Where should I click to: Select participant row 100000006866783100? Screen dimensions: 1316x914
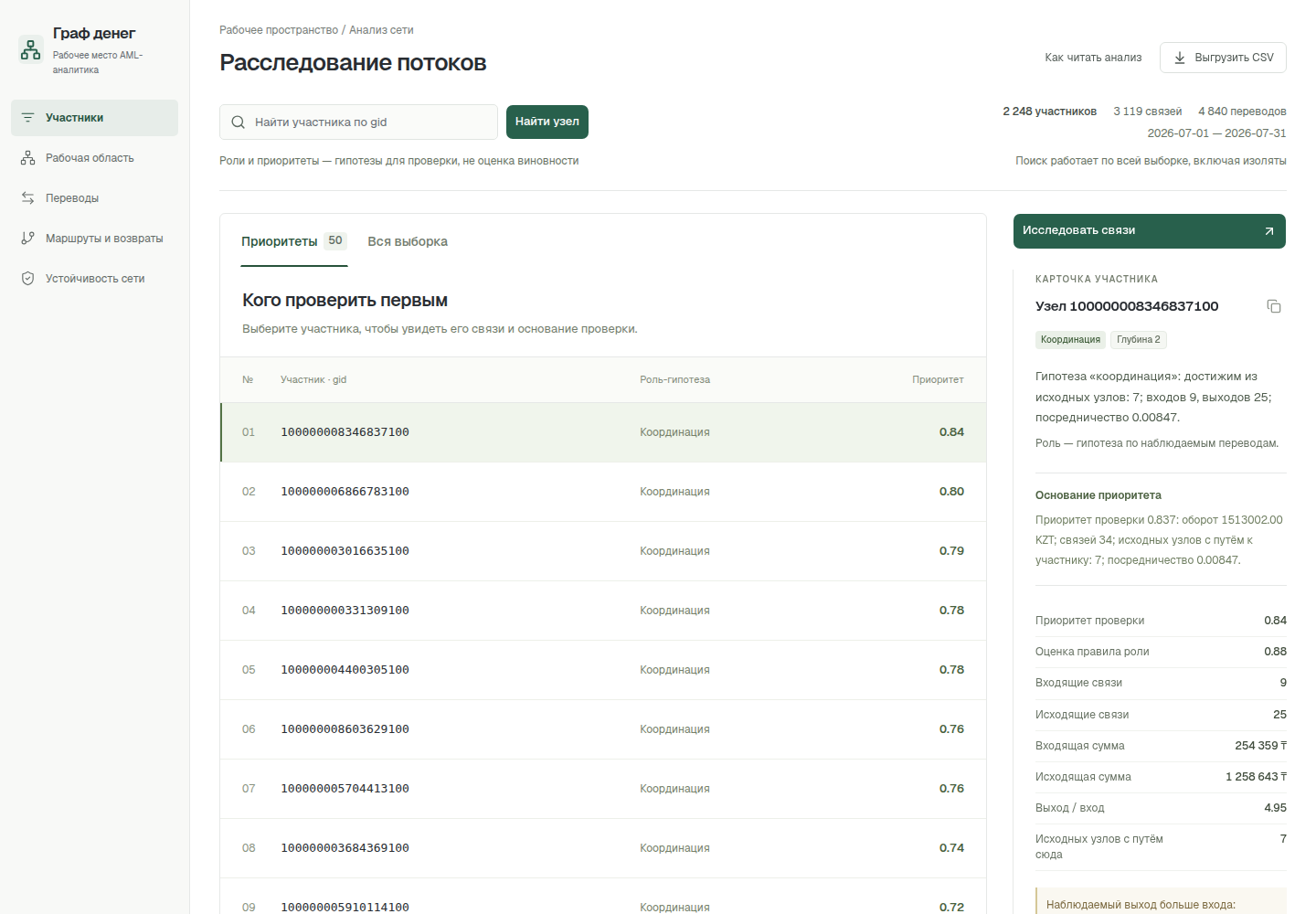click(x=603, y=492)
